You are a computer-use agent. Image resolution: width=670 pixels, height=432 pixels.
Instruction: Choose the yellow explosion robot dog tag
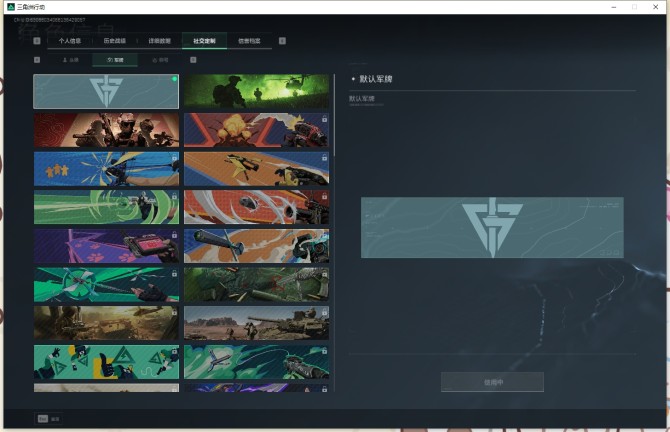(256, 130)
